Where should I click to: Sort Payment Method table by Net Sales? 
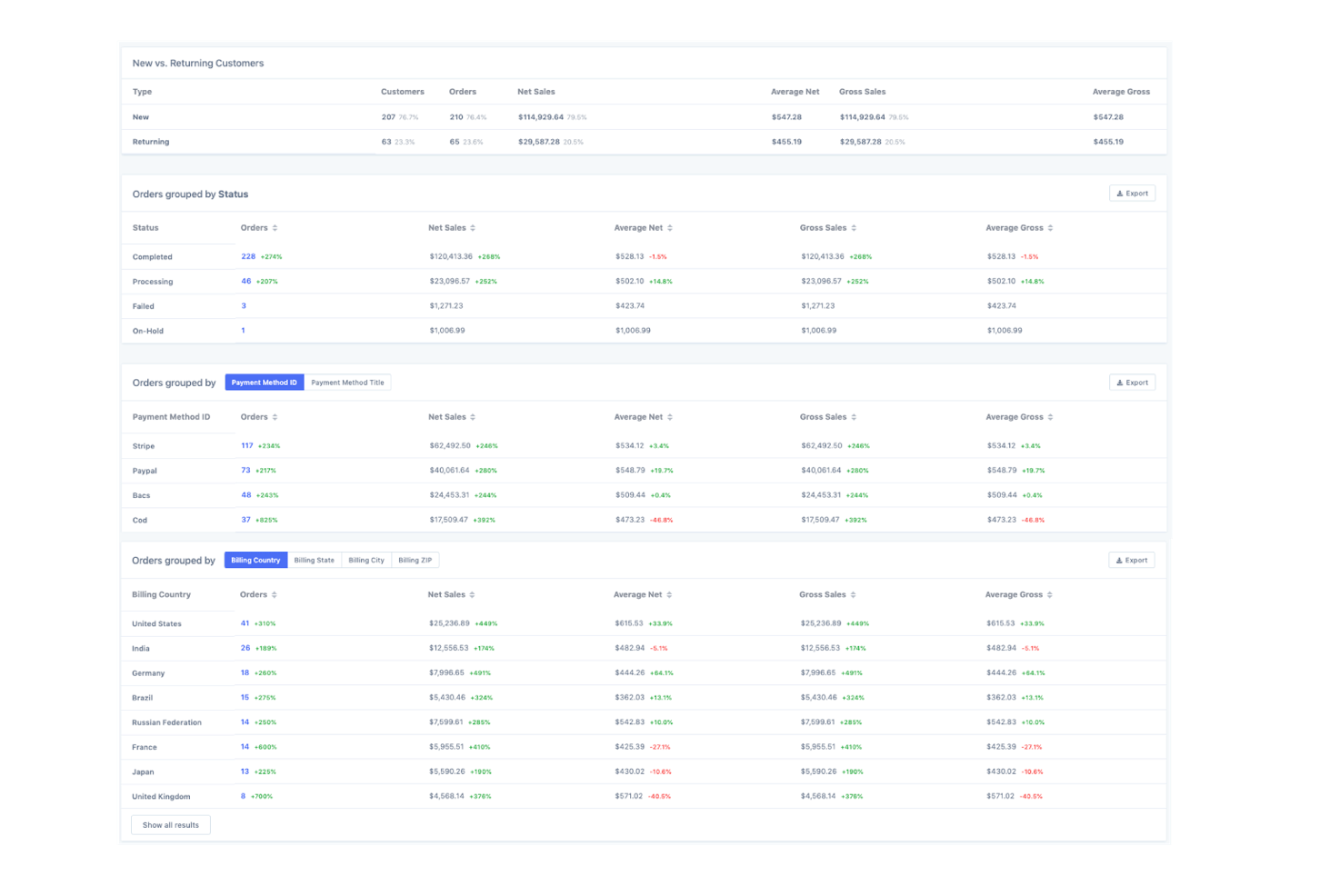point(473,417)
